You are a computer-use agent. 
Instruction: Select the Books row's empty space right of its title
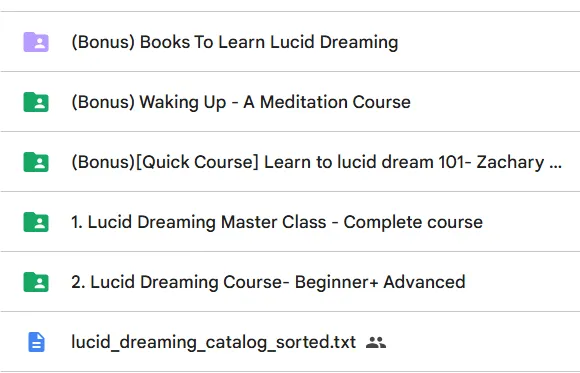(489, 42)
